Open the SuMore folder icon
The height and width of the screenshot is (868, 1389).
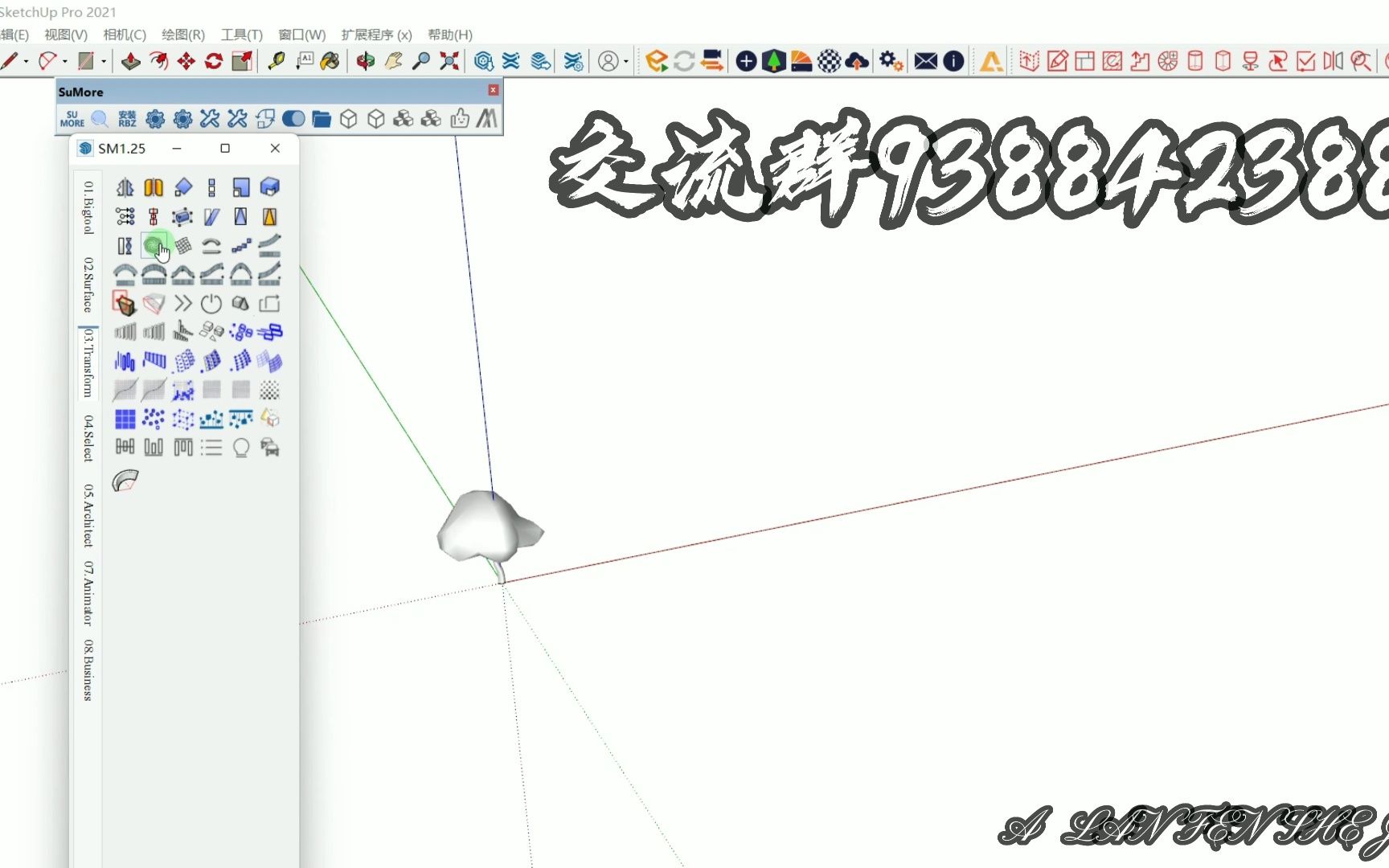[322, 118]
